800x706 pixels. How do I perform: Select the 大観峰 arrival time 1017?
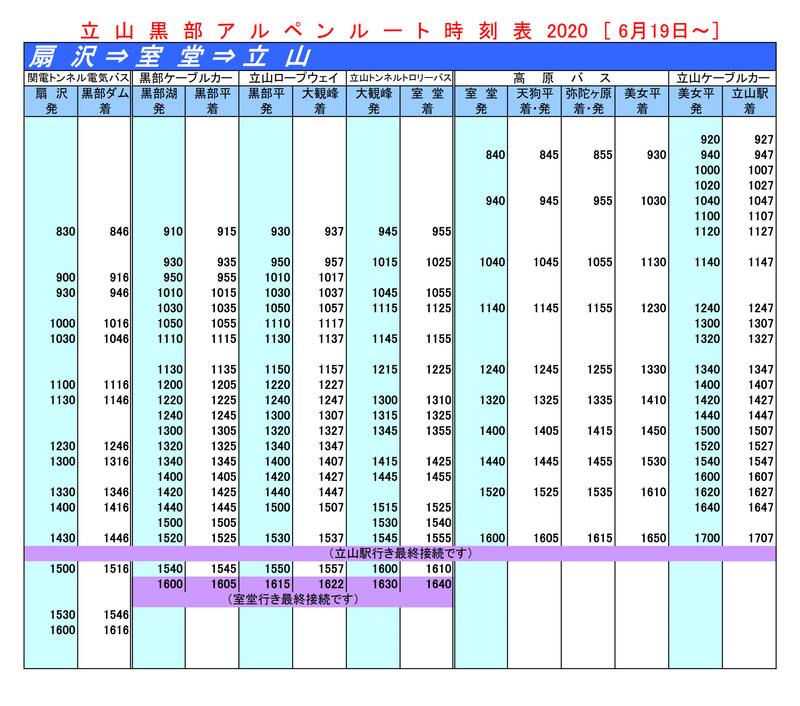(331, 278)
